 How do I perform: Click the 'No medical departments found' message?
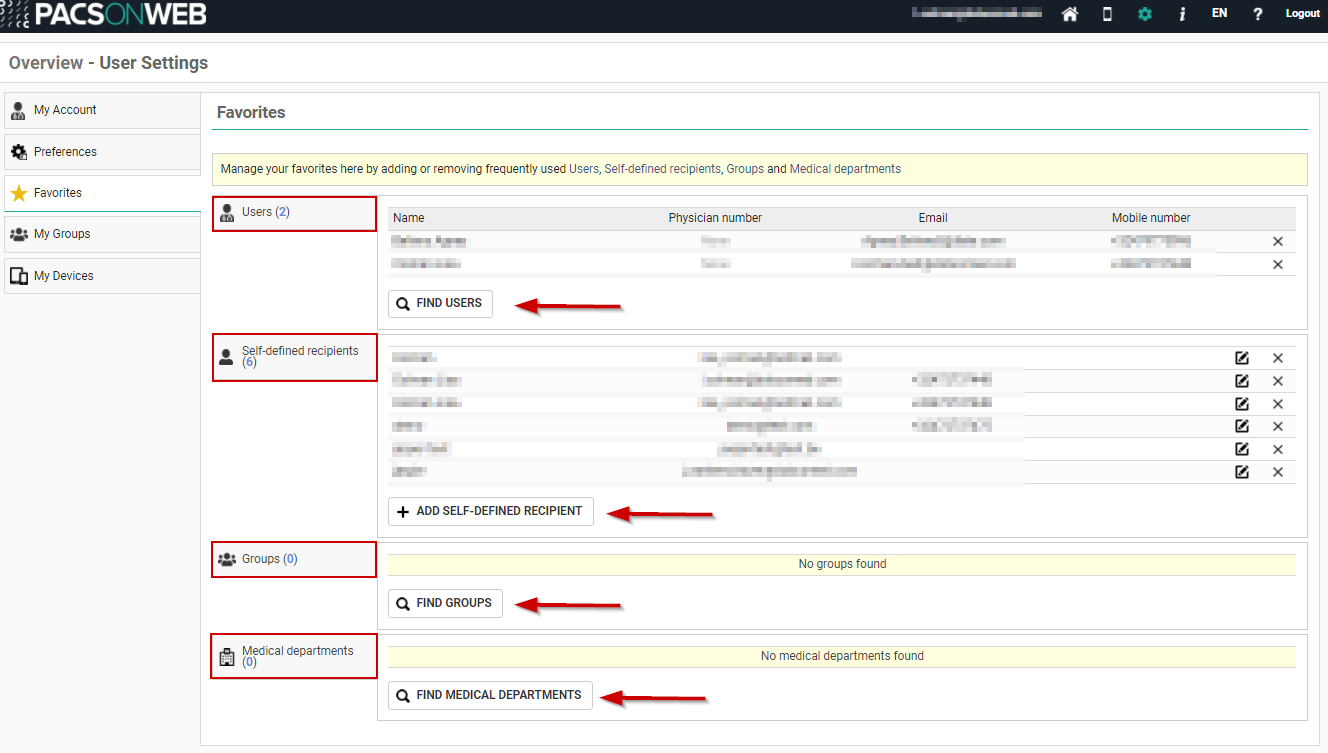[x=842, y=656]
